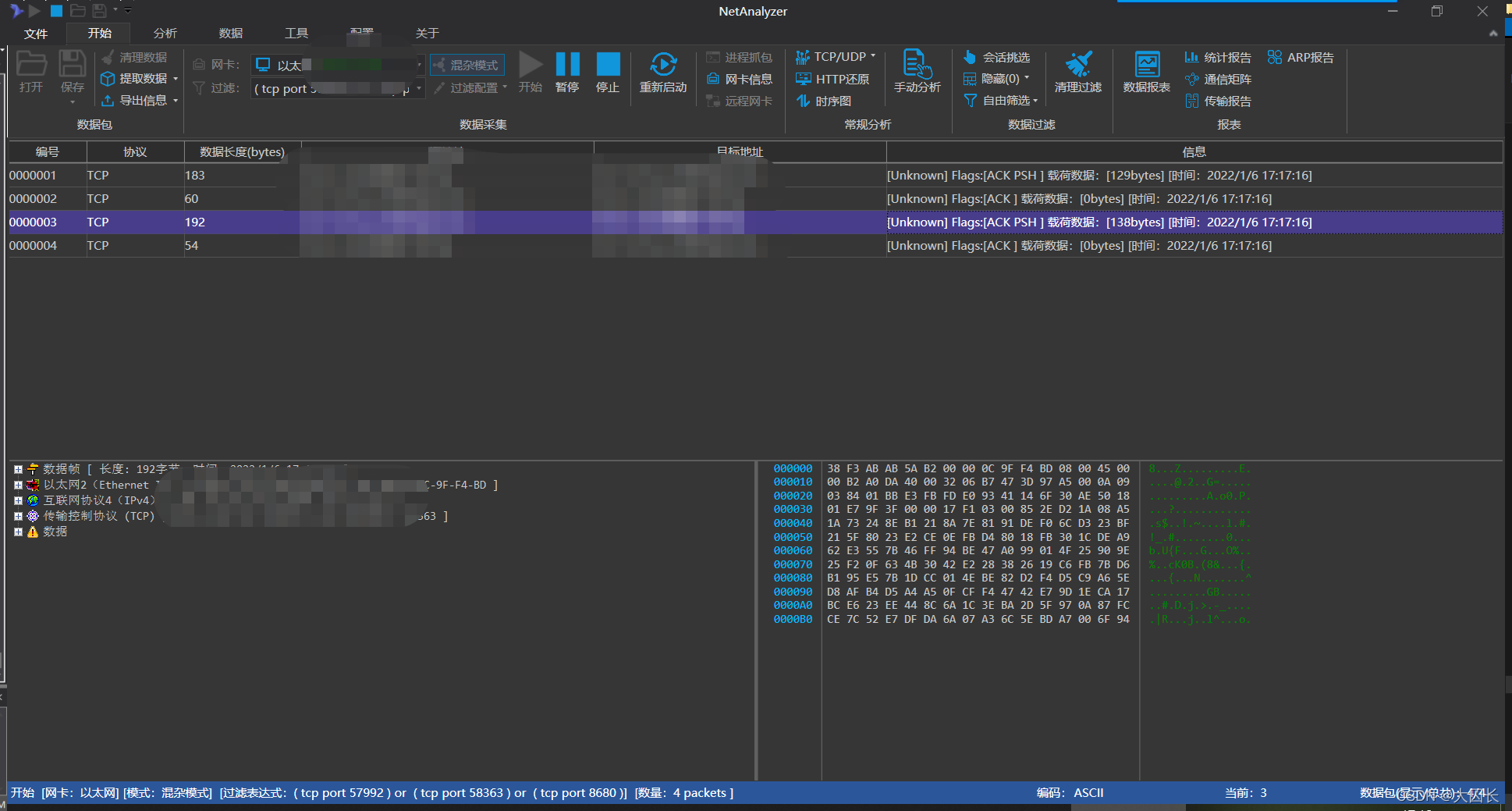Expand the 数据 warning tree node
The image size is (1512, 811).
[x=18, y=532]
